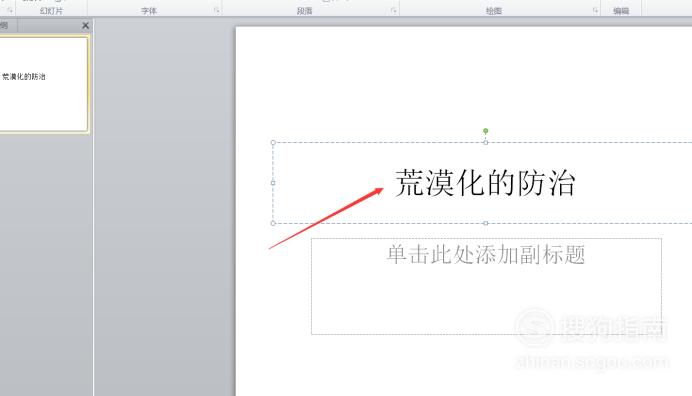Open the 绘图 group dialog launcher

point(595,10)
